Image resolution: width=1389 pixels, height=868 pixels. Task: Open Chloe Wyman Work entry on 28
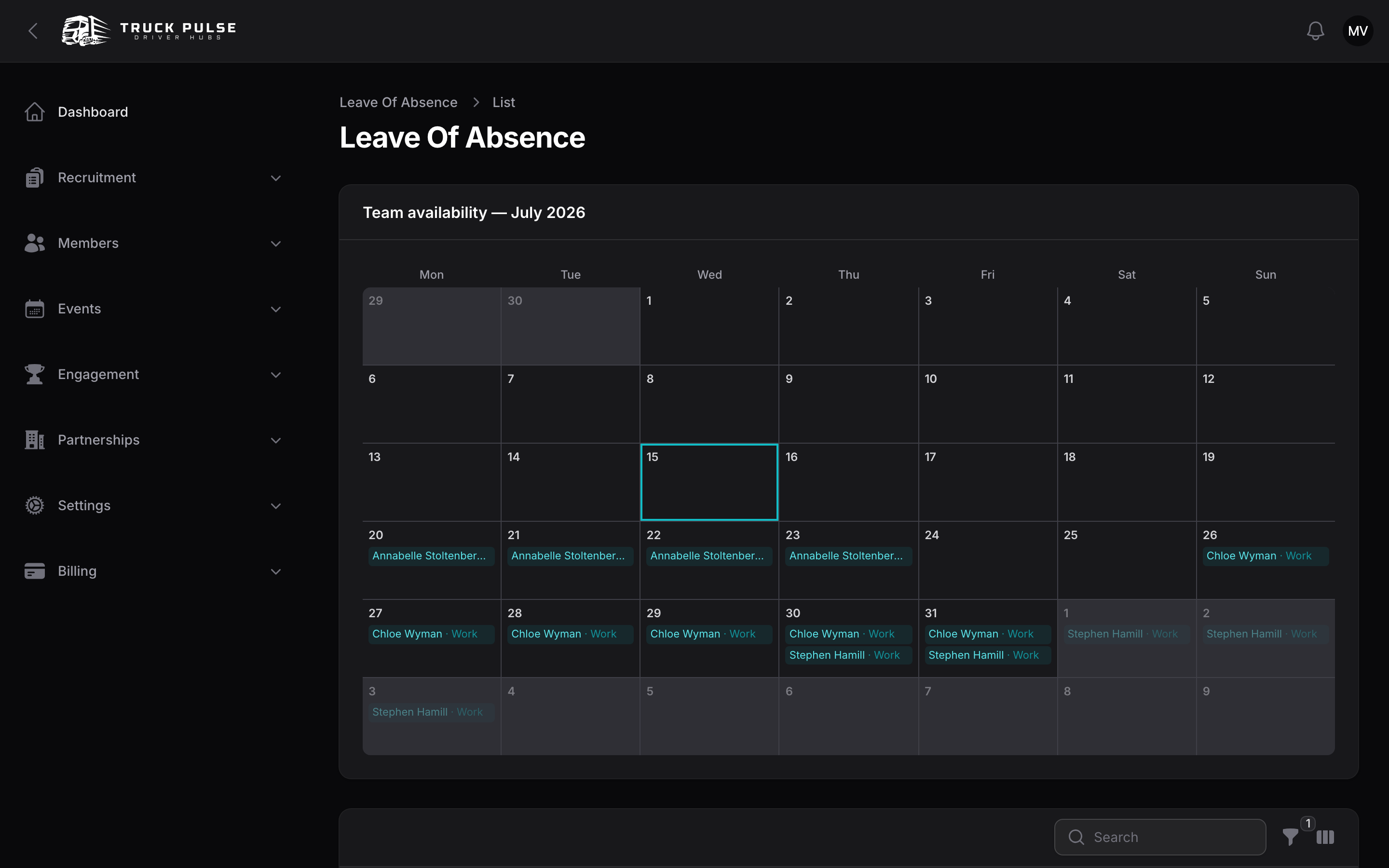coord(570,634)
